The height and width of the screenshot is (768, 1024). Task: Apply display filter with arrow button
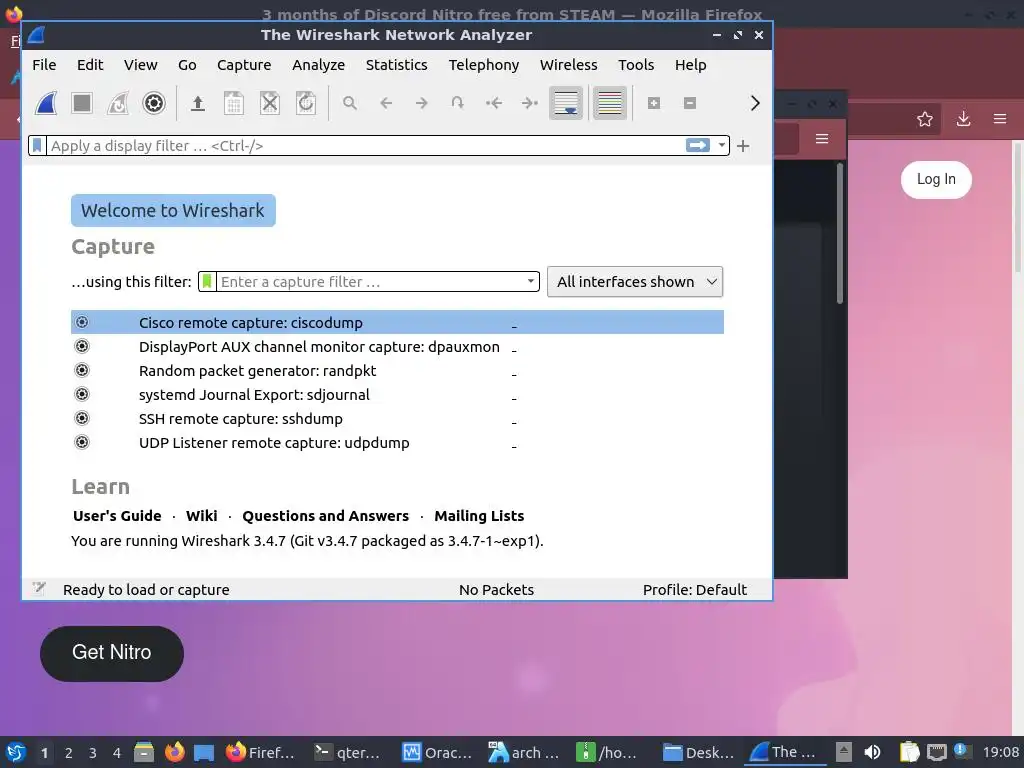click(x=697, y=145)
